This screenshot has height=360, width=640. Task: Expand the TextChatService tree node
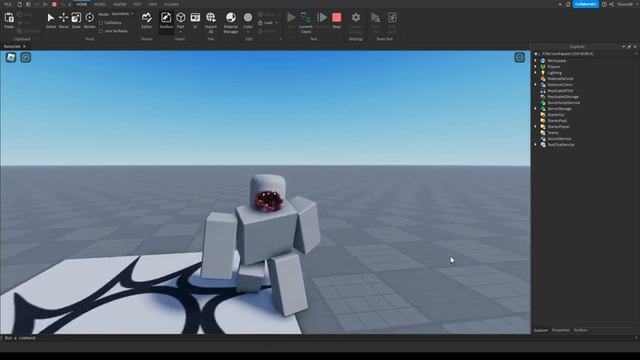pos(536,144)
